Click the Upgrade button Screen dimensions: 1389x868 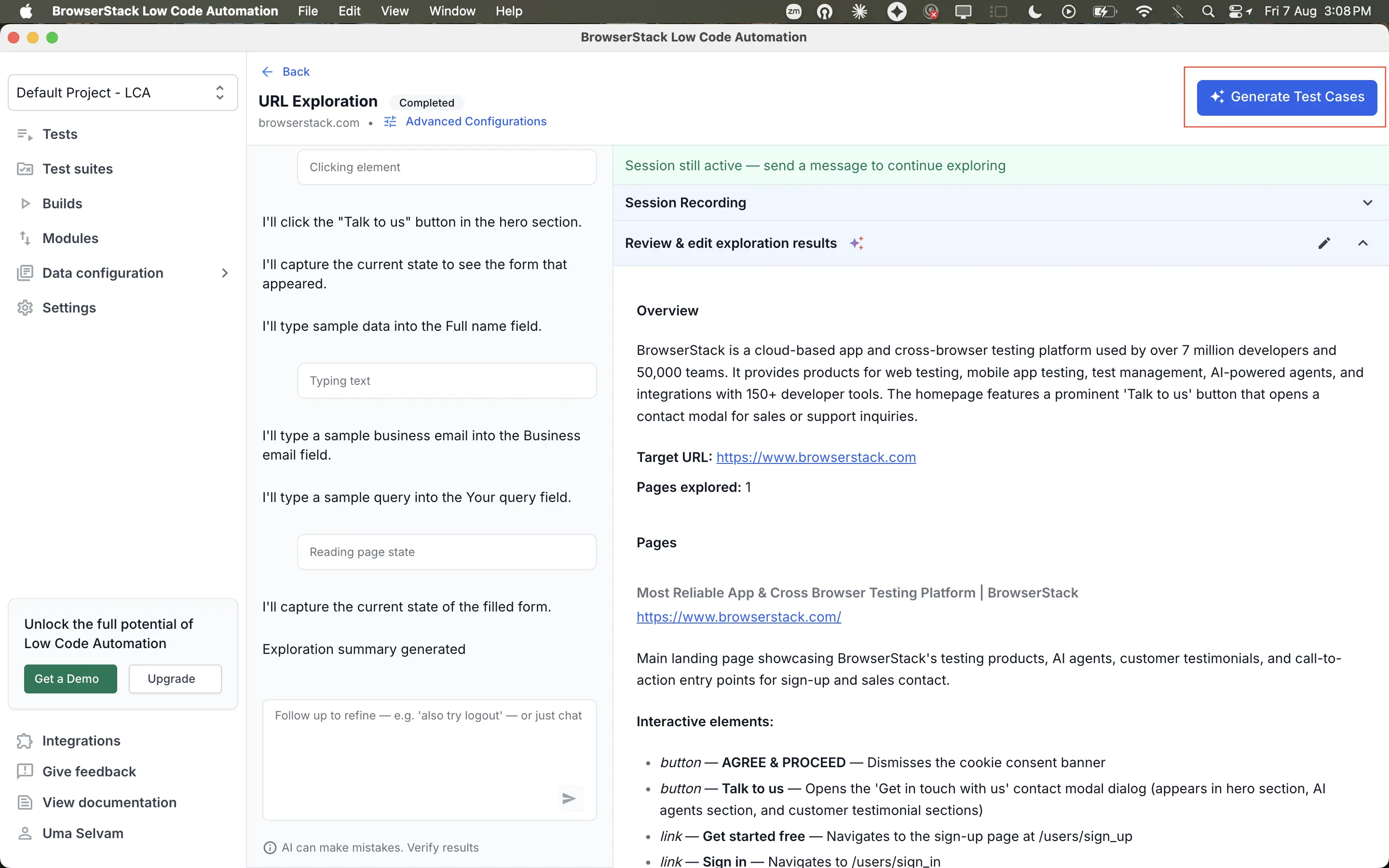[x=175, y=678]
